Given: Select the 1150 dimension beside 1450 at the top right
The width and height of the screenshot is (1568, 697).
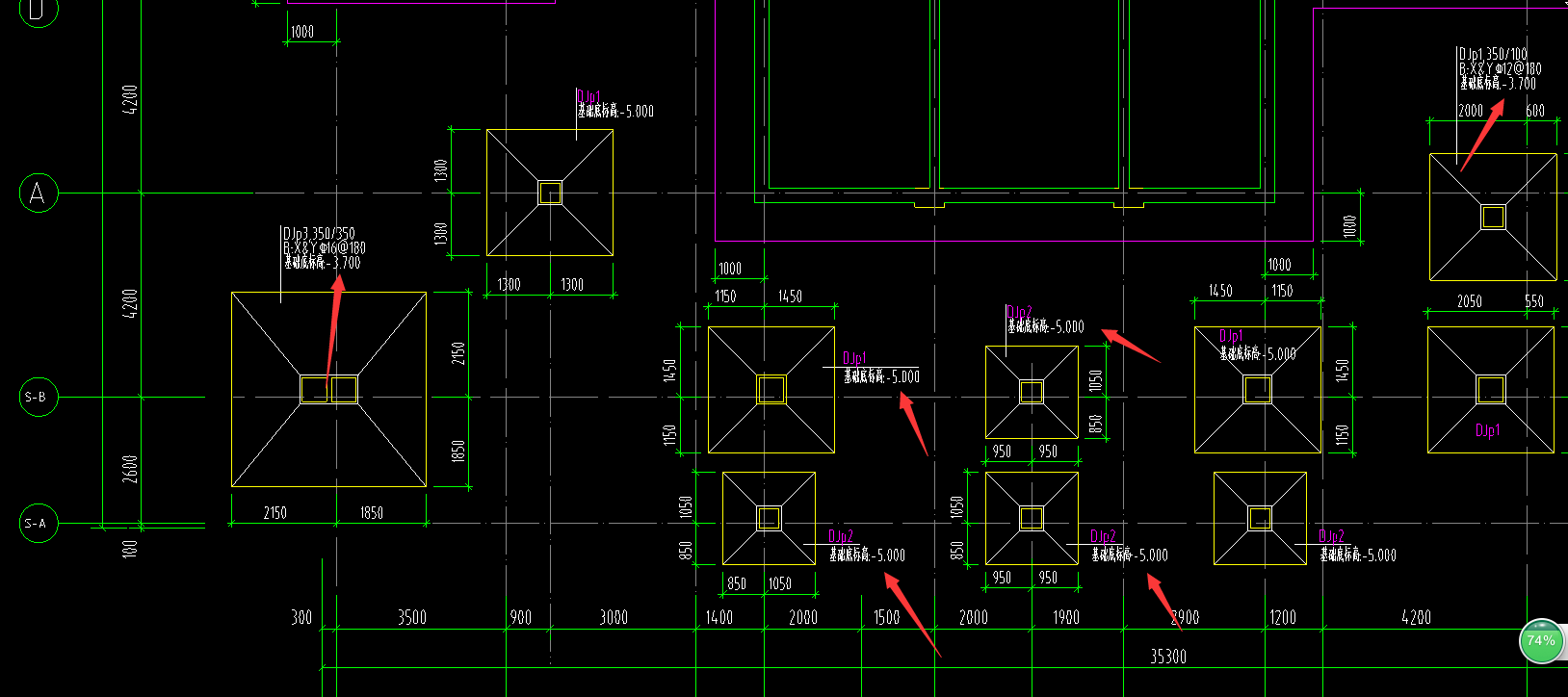Looking at the screenshot, I should (x=1282, y=291).
